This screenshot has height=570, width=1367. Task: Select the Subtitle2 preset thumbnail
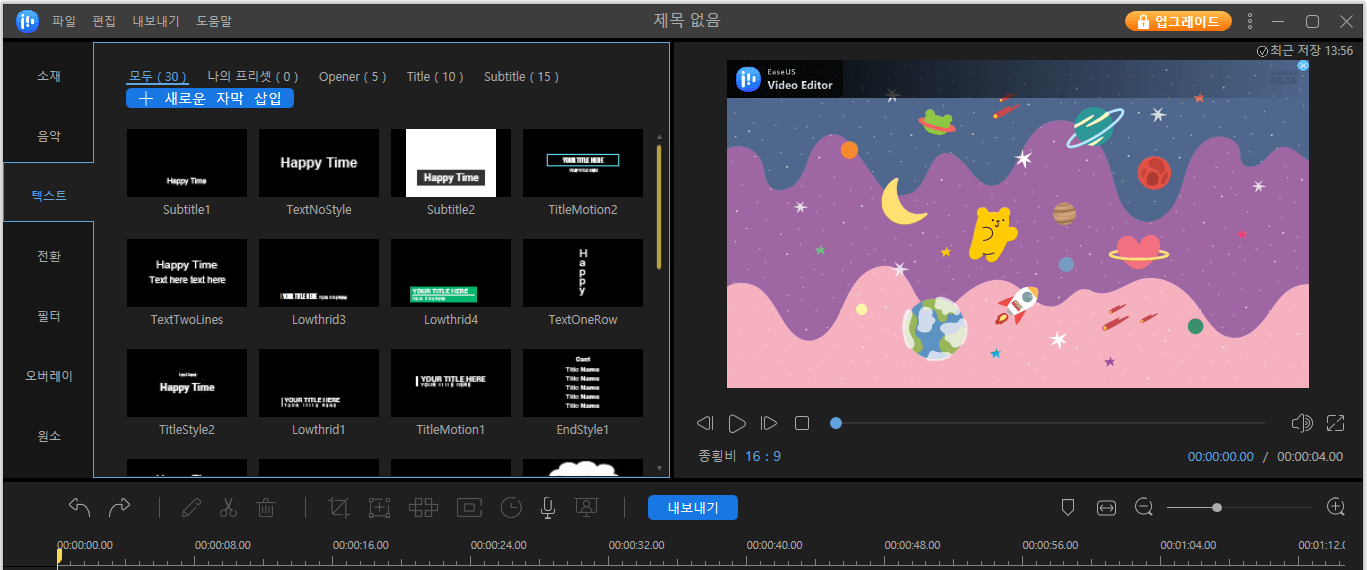[x=451, y=163]
